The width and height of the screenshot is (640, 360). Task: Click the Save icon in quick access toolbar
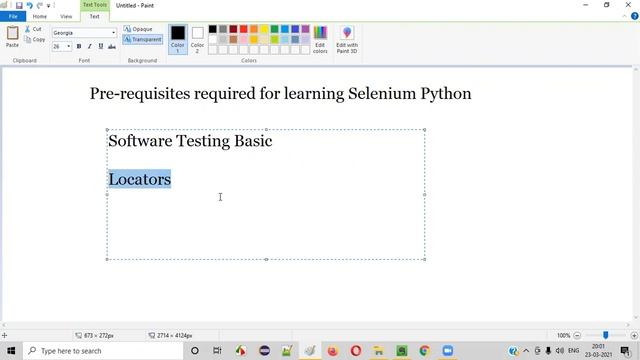[x=19, y=5]
